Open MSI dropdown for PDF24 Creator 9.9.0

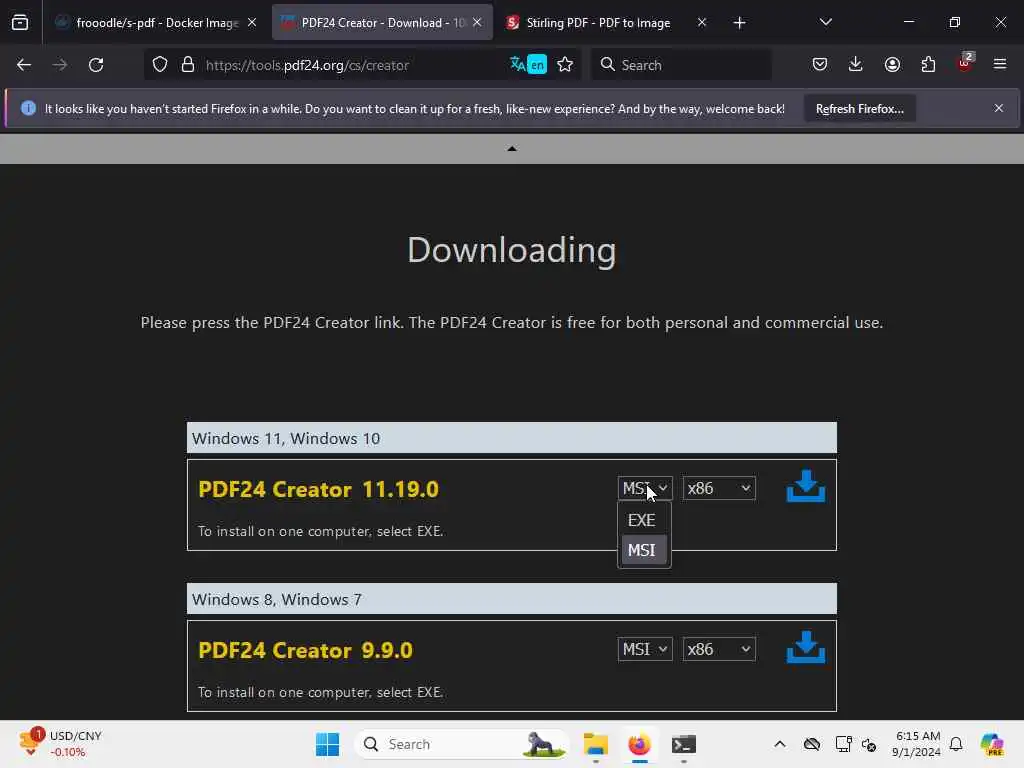tap(645, 649)
